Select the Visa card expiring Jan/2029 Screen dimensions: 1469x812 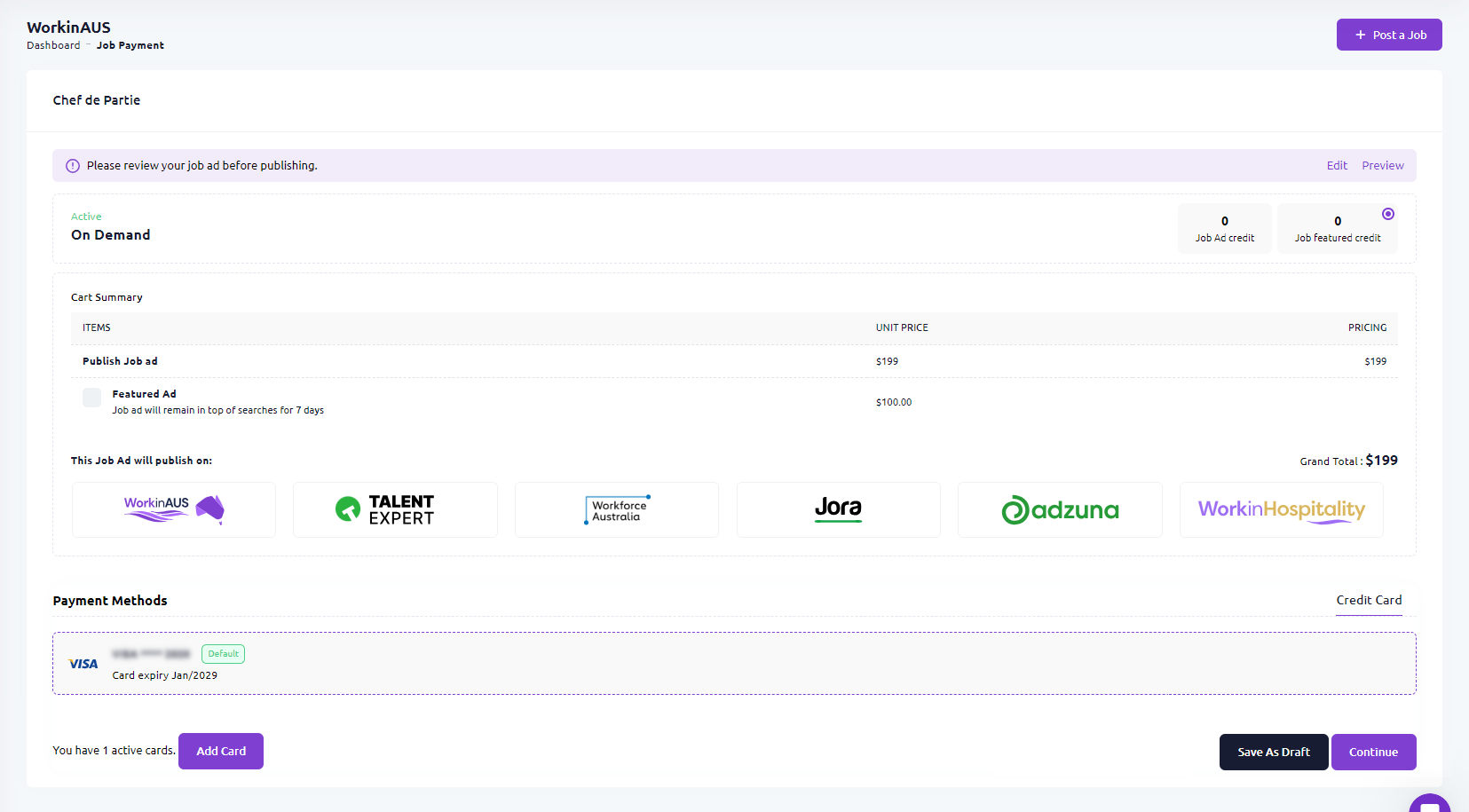click(734, 664)
